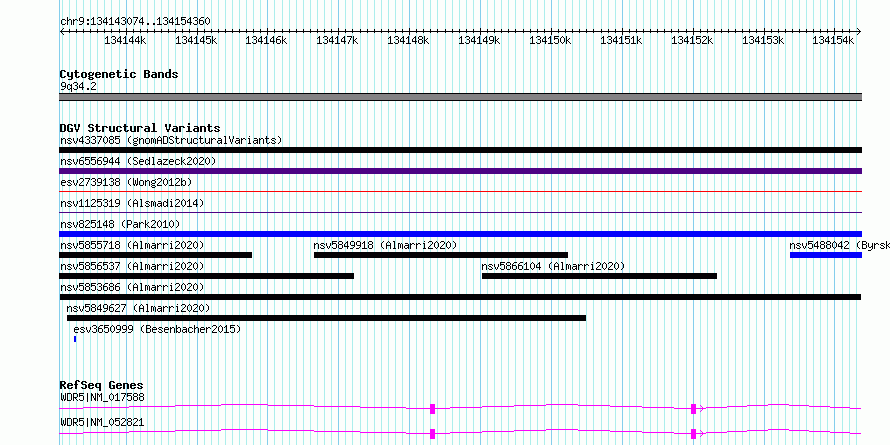The width and height of the screenshot is (890, 445).
Task: Click the 134154k ruler tick label
Action: [x=833, y=40]
